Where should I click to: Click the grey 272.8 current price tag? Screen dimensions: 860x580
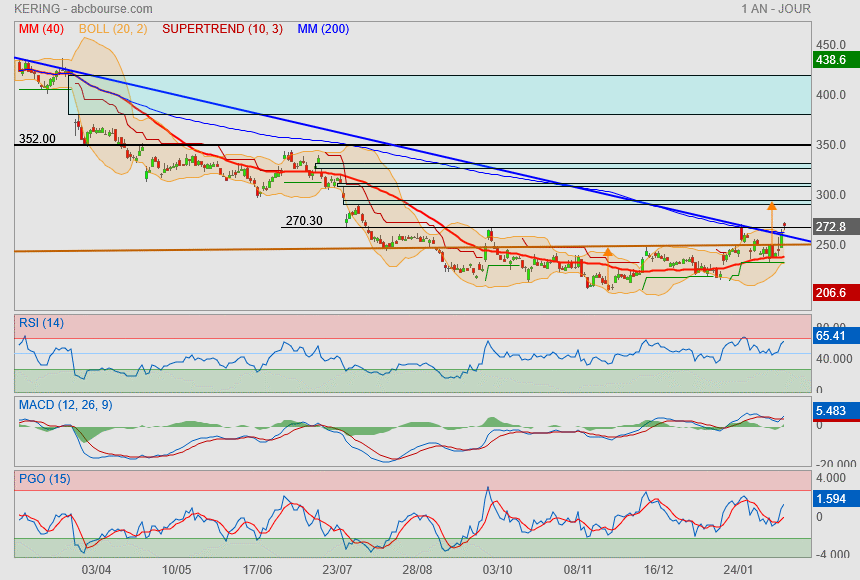coord(836,227)
